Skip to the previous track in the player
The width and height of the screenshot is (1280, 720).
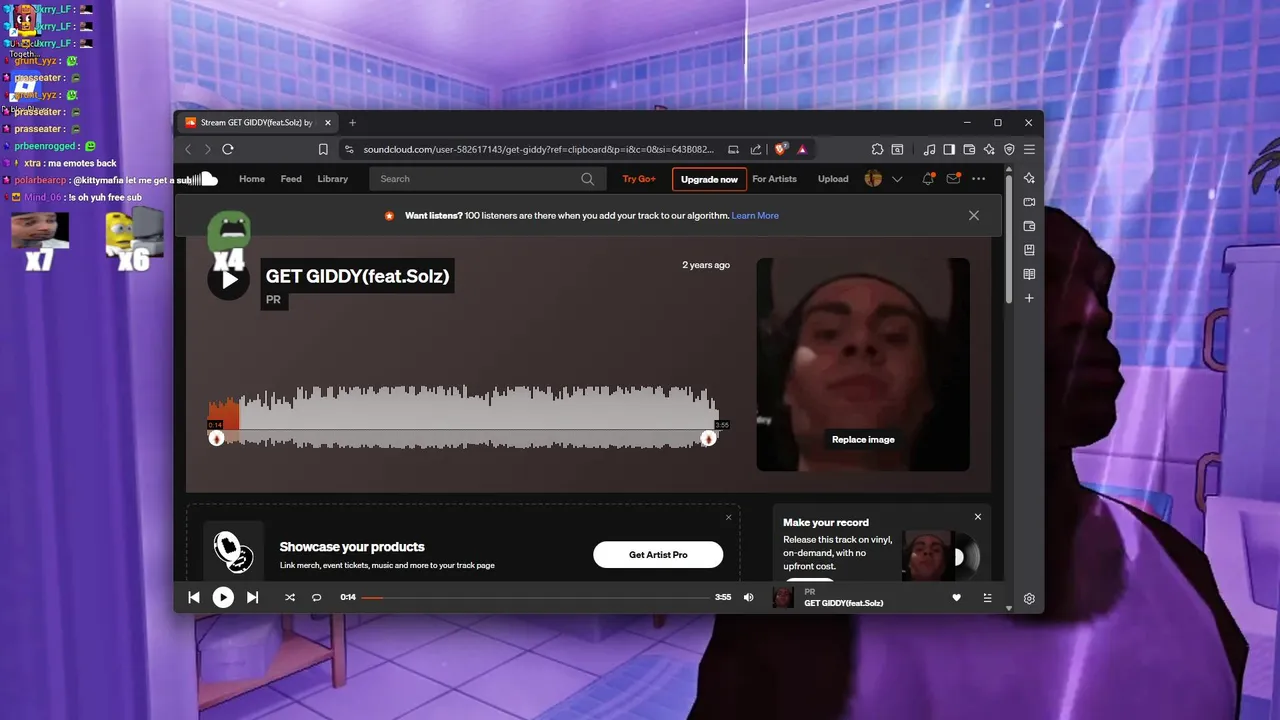[x=194, y=597]
